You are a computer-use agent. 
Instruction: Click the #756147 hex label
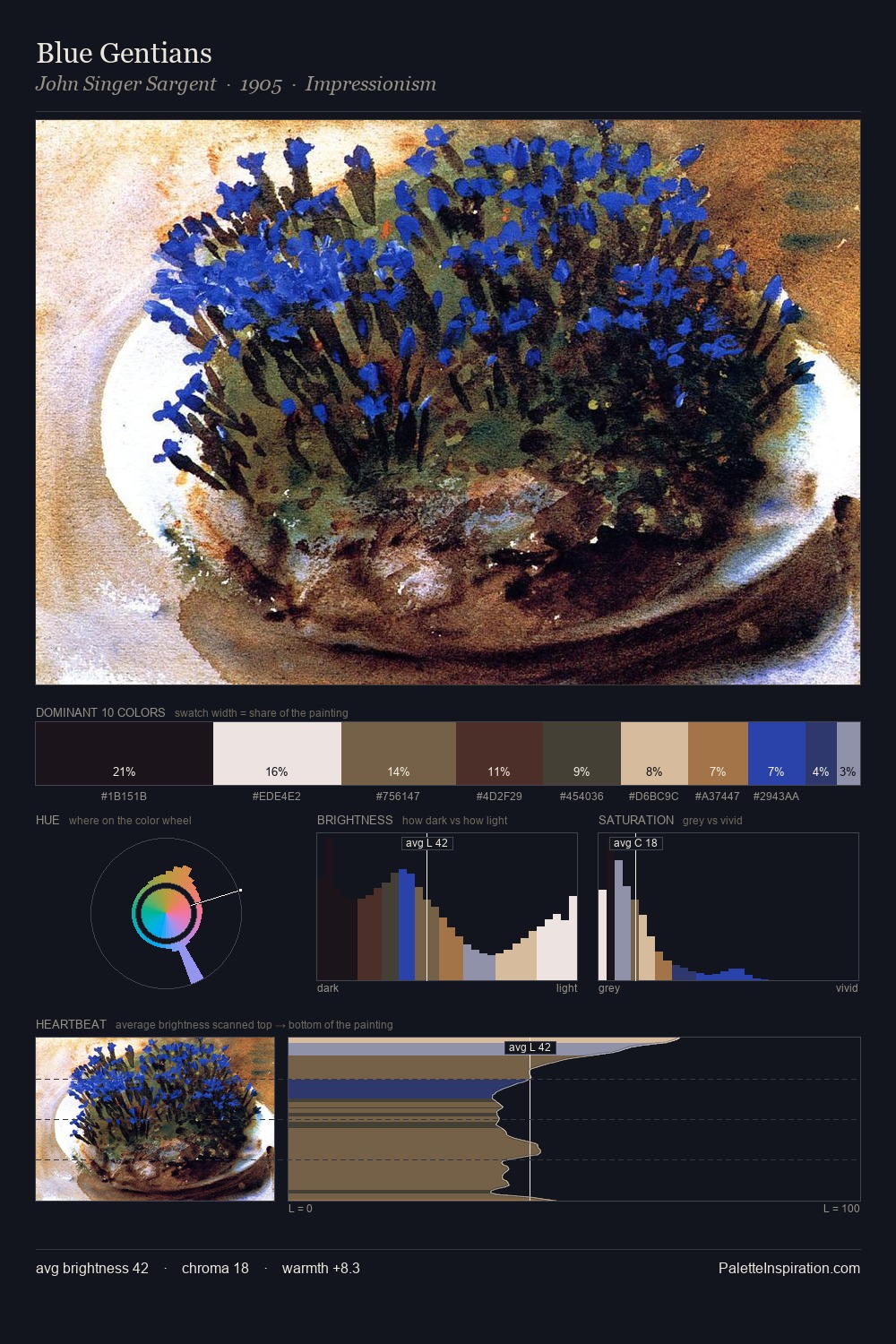point(398,797)
